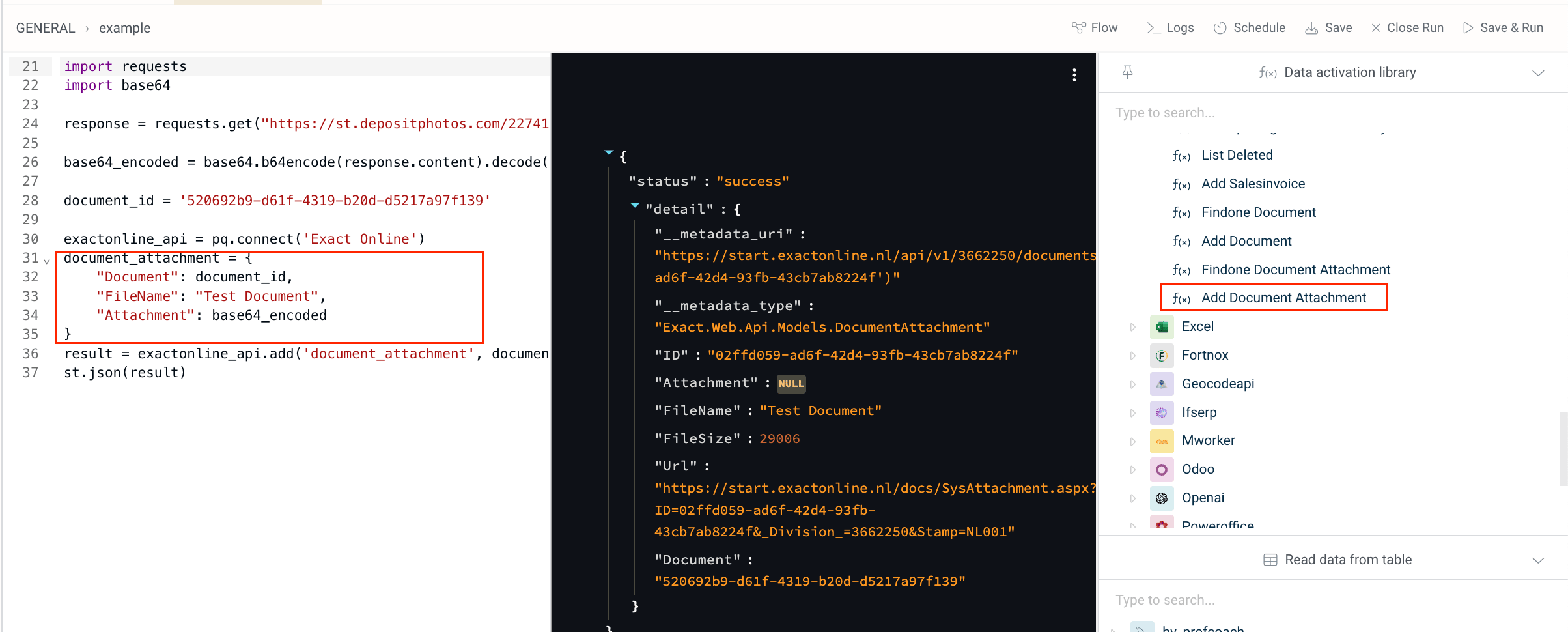Collapse the root JSON object in output
This screenshot has height=632, width=1568.
(x=609, y=153)
